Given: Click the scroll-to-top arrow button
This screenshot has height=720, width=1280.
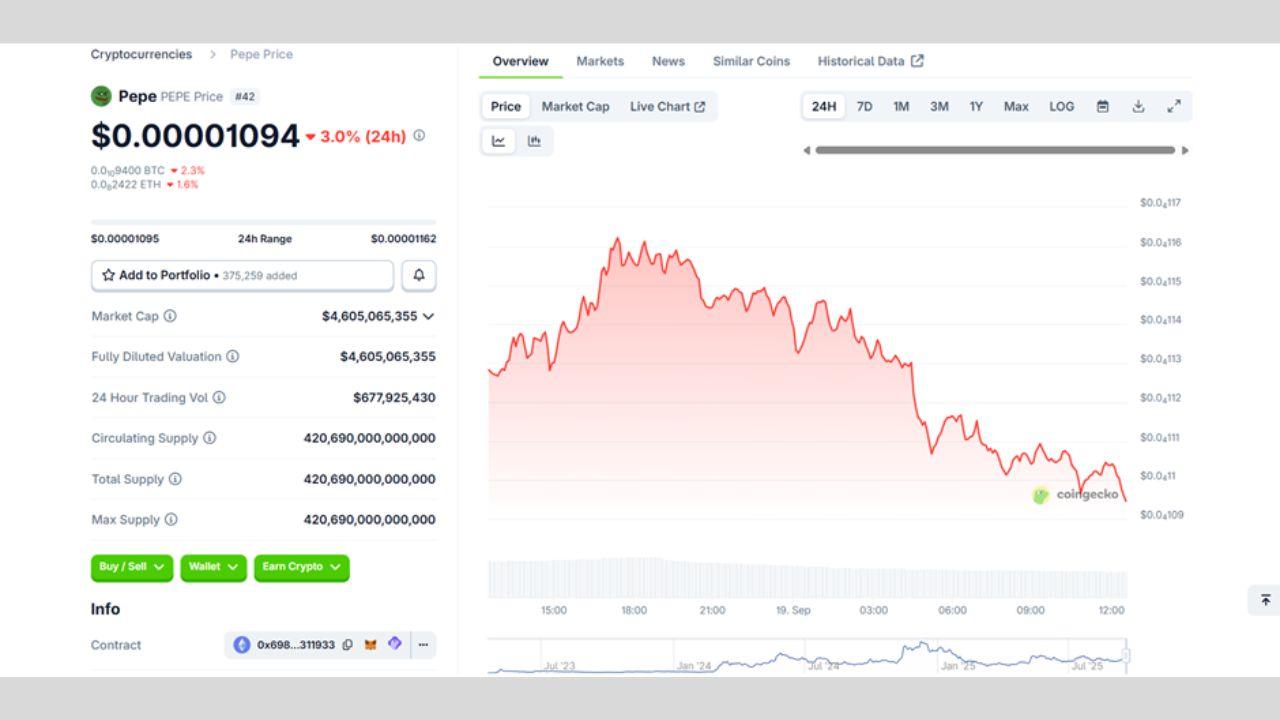Looking at the screenshot, I should (x=1265, y=600).
